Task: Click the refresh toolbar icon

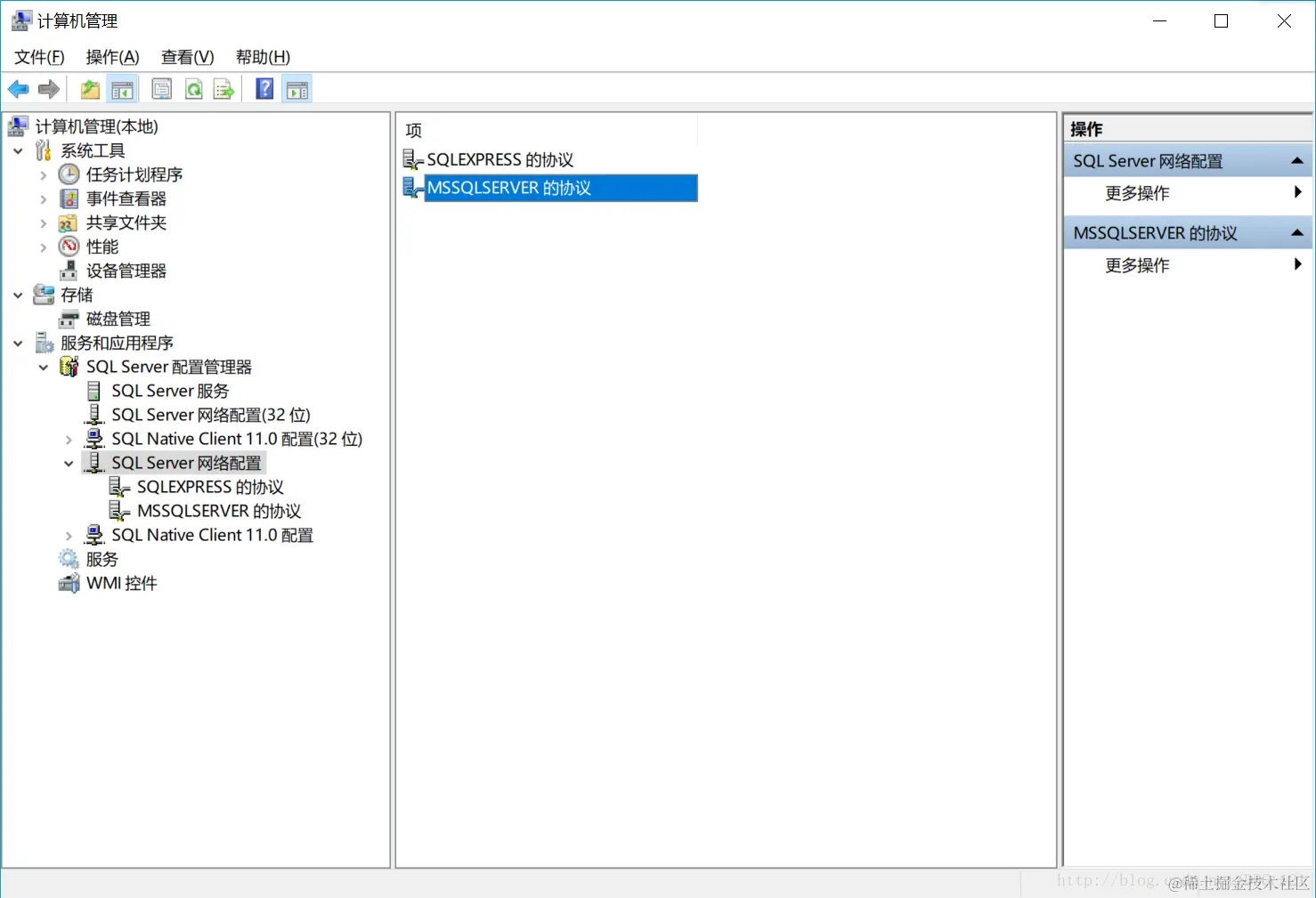Action: [193, 89]
